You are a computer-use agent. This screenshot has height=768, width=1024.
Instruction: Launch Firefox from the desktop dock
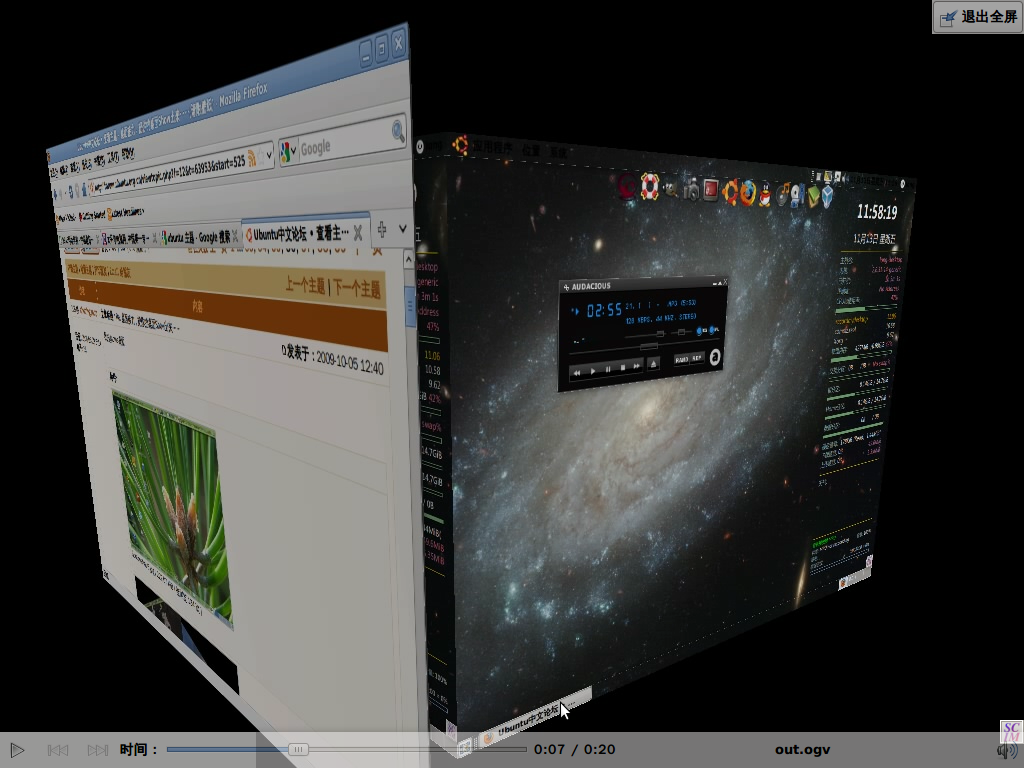[748, 193]
